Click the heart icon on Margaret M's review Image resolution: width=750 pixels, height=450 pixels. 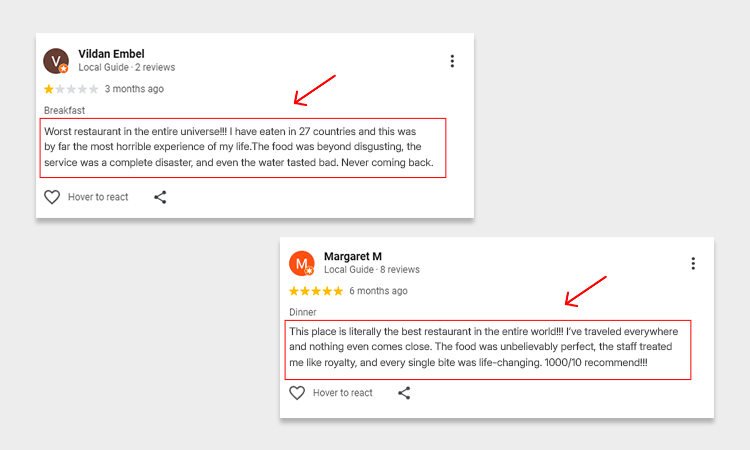297,393
